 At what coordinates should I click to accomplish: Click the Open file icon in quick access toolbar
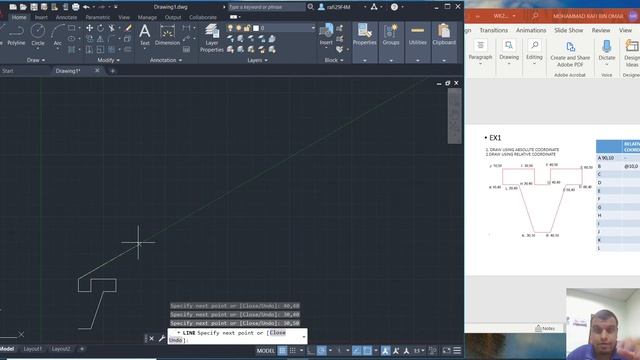[x=23, y=7]
